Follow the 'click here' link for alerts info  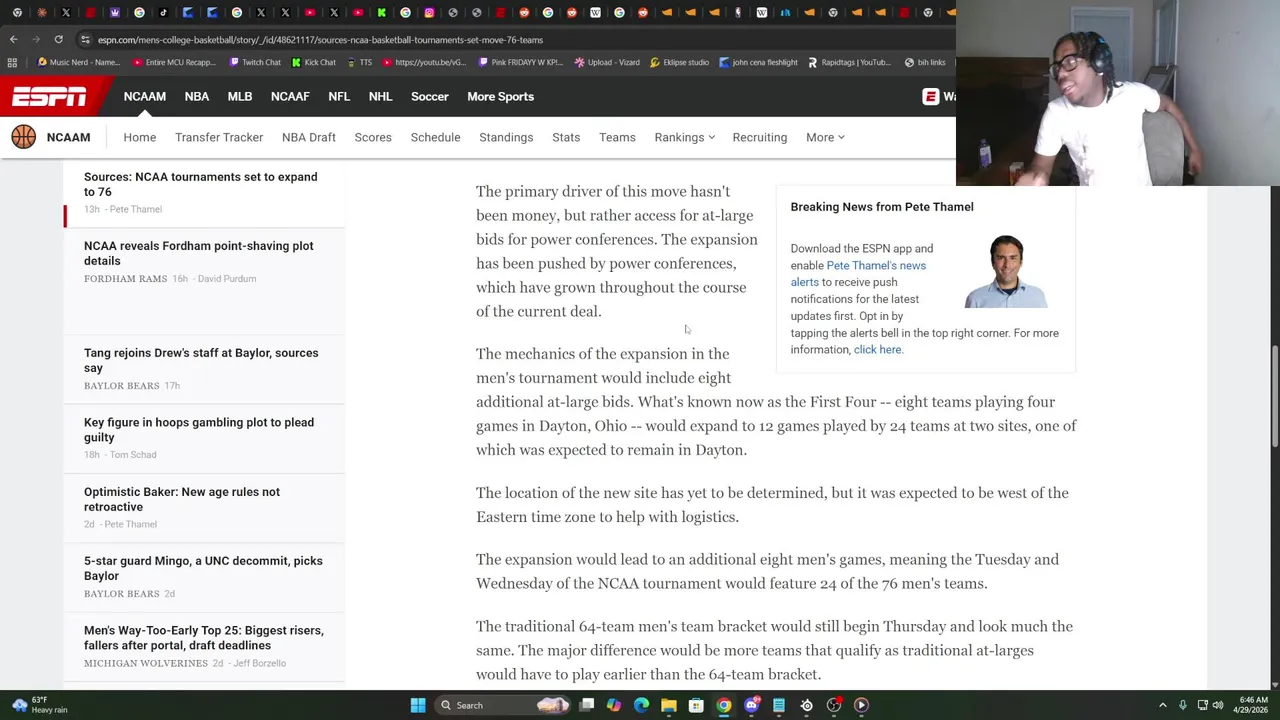[877, 350]
